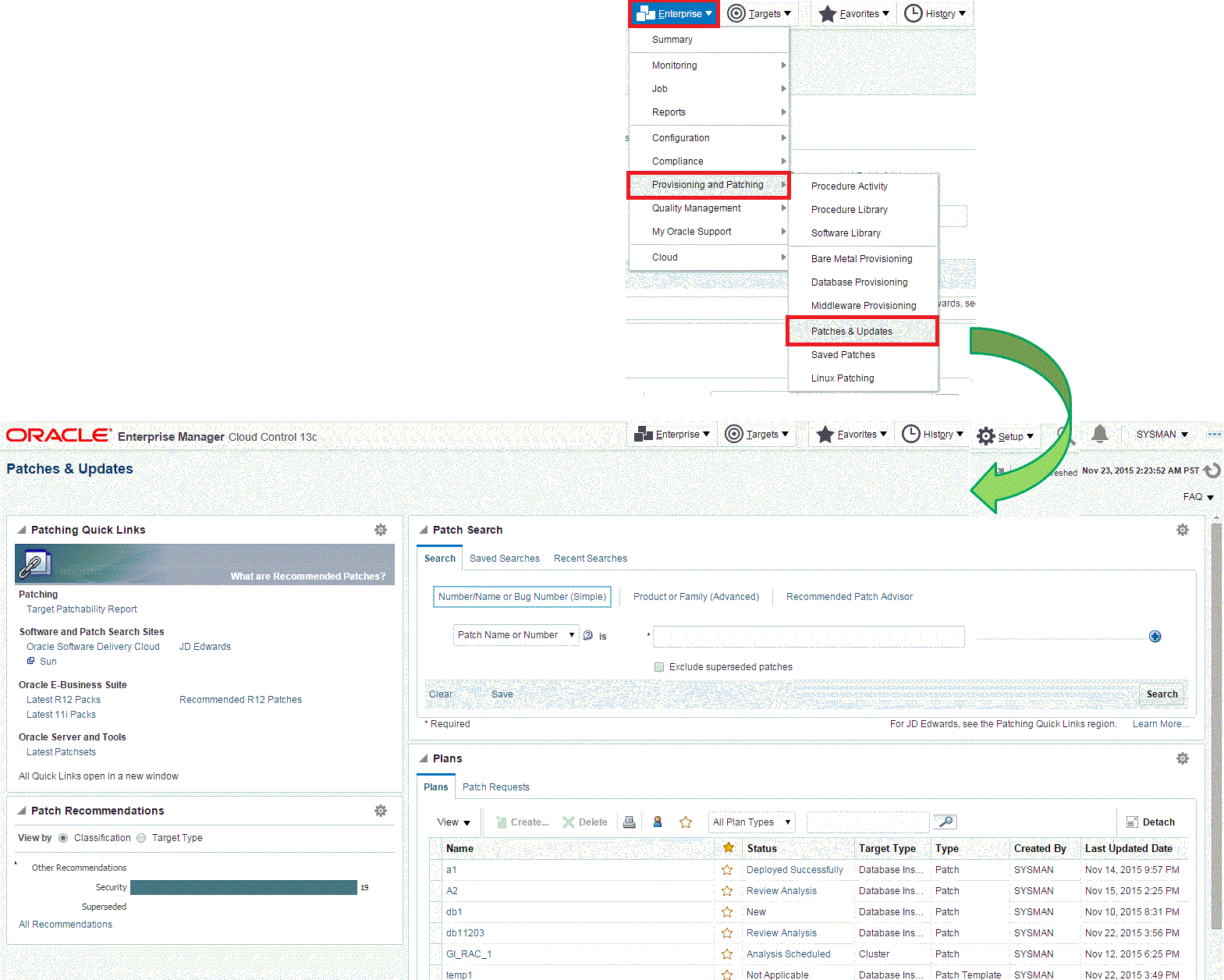Image resolution: width=1224 pixels, height=980 pixels.
Task: Click the patch name or number input field
Action: click(x=809, y=637)
